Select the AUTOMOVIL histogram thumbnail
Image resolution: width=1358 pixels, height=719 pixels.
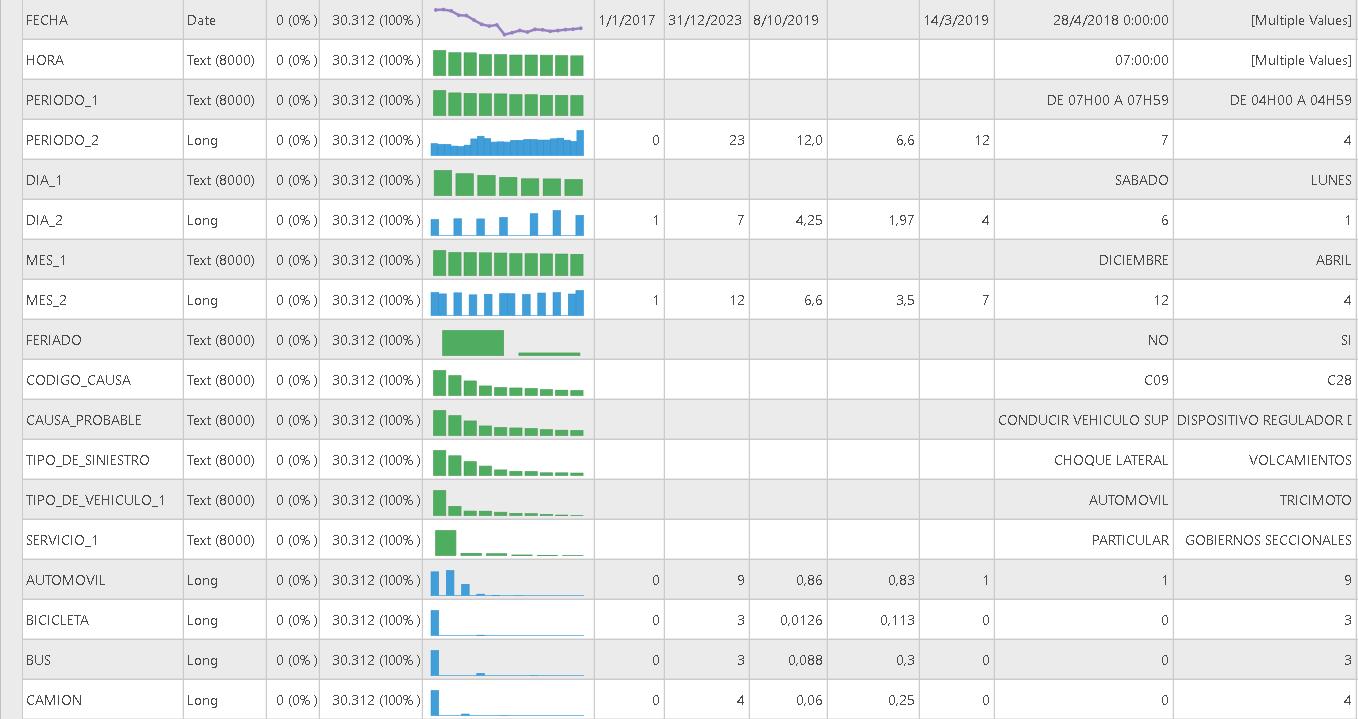tap(508, 582)
